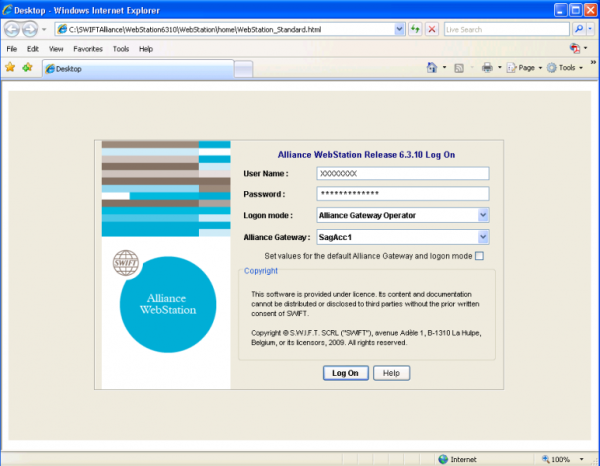Image resolution: width=600 pixels, height=466 pixels.
Task: Show more command bar items chevron
Action: pos(593,62)
